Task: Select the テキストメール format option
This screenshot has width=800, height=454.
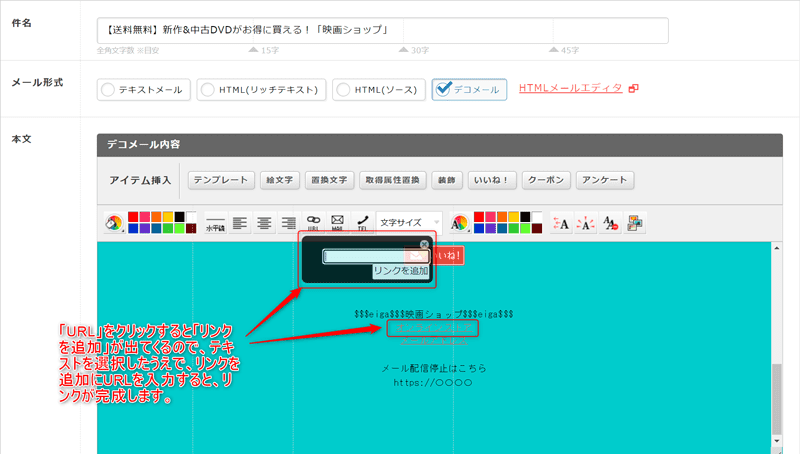Action: 143,90
